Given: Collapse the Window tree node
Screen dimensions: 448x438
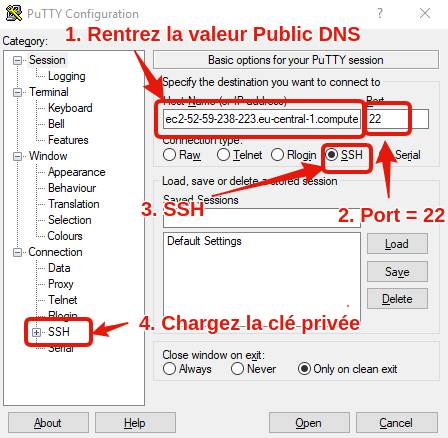Looking at the screenshot, I should 17,156.
